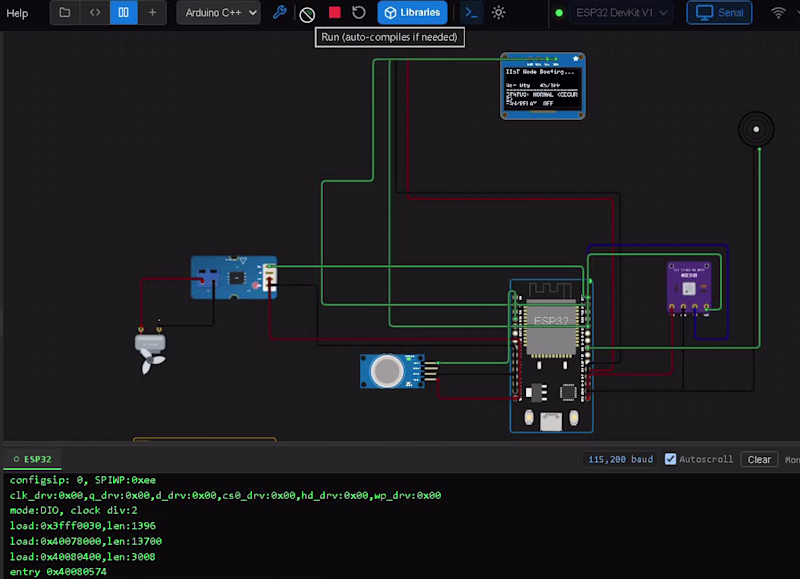The image size is (800, 579).
Task: Select the MQ gas sensor module
Action: tap(392, 371)
